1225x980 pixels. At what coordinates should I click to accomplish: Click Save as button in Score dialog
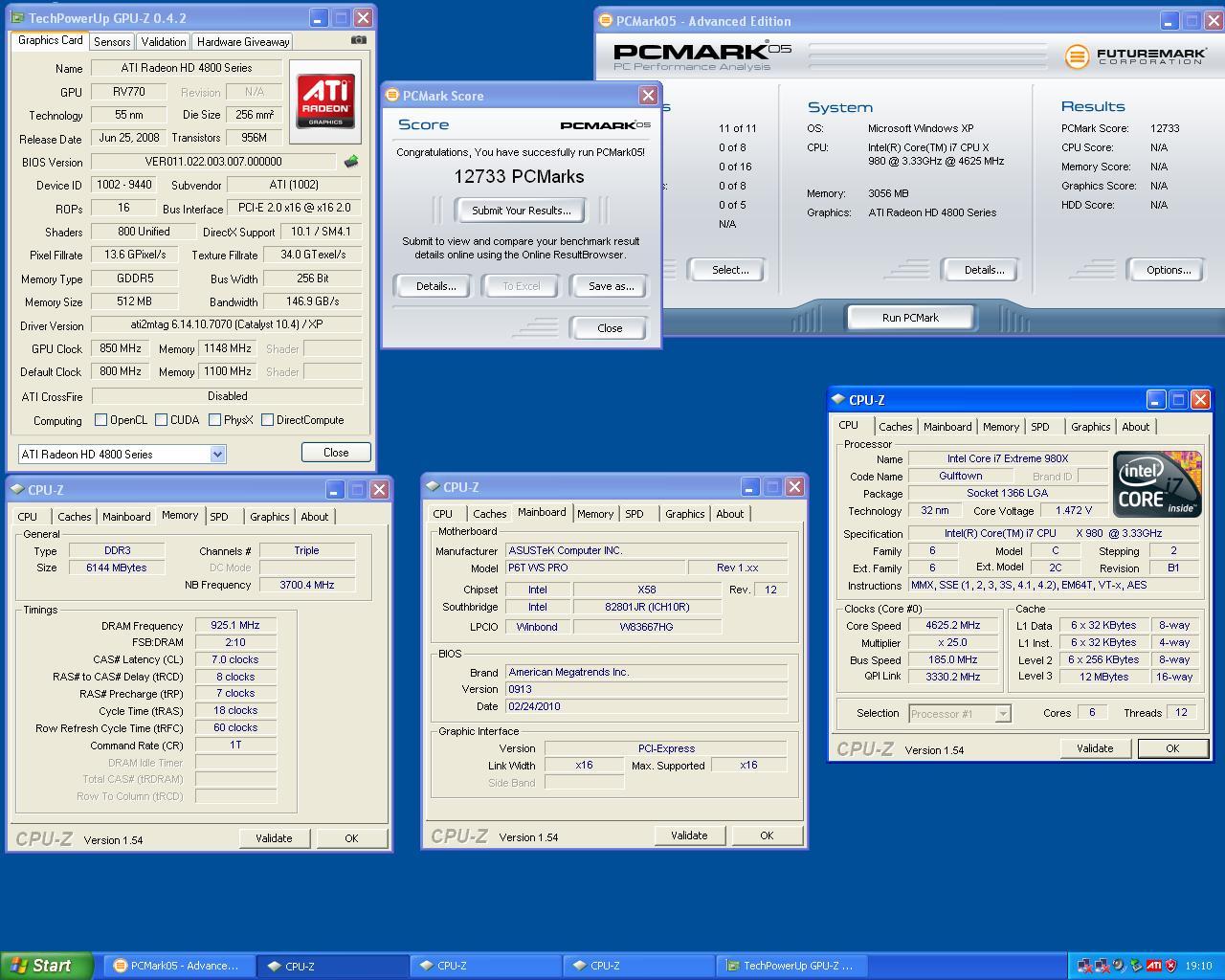[611, 286]
